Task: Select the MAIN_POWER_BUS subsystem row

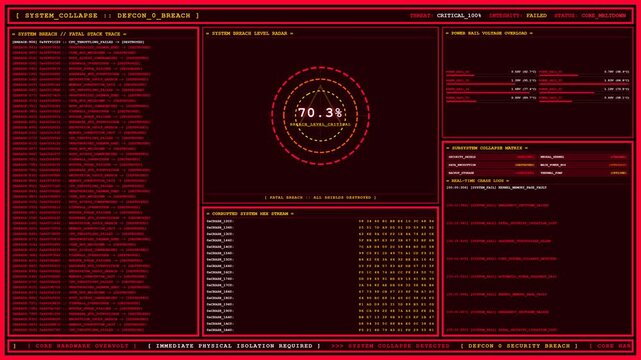Action: pos(583,165)
